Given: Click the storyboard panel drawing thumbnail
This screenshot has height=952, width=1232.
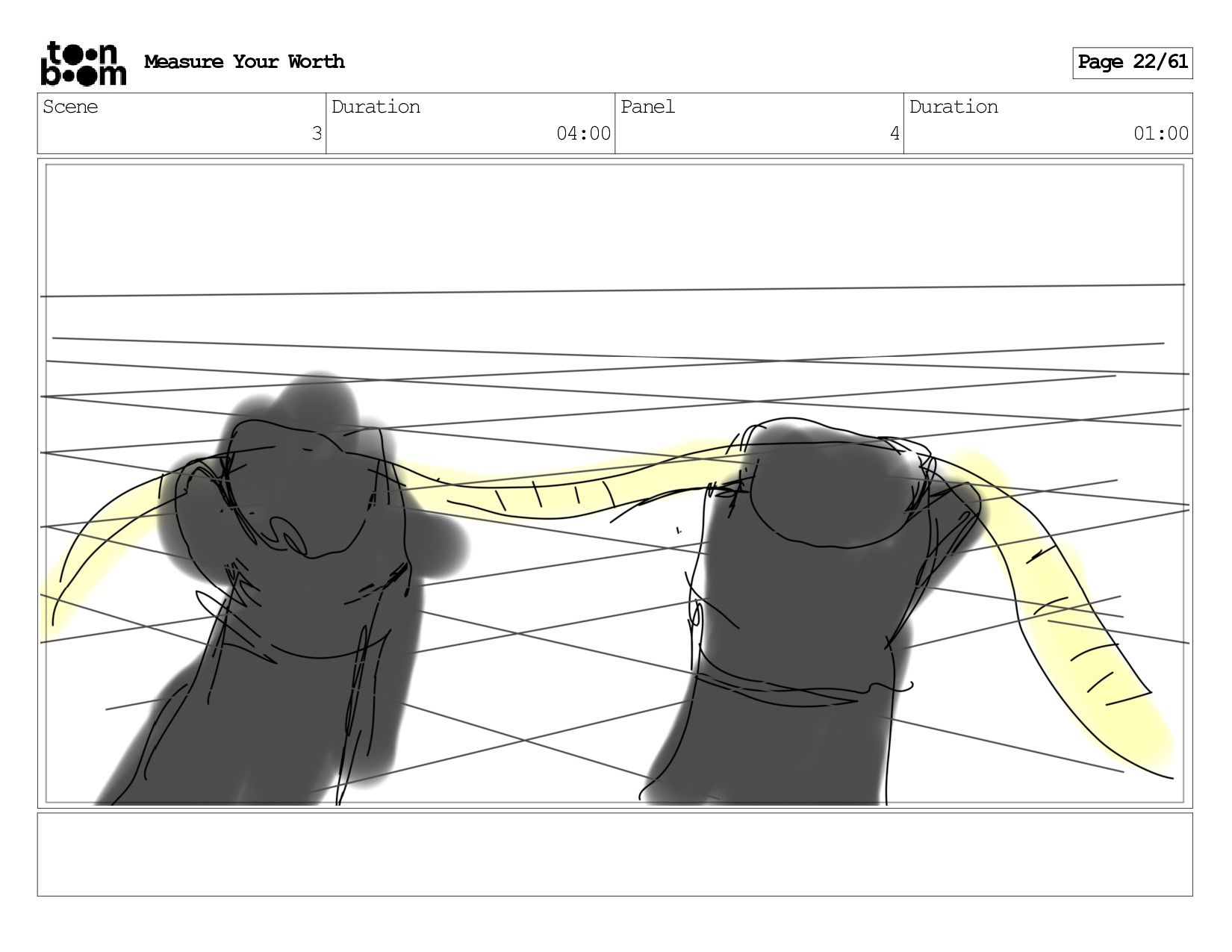Looking at the screenshot, I should pyautogui.click(x=615, y=483).
